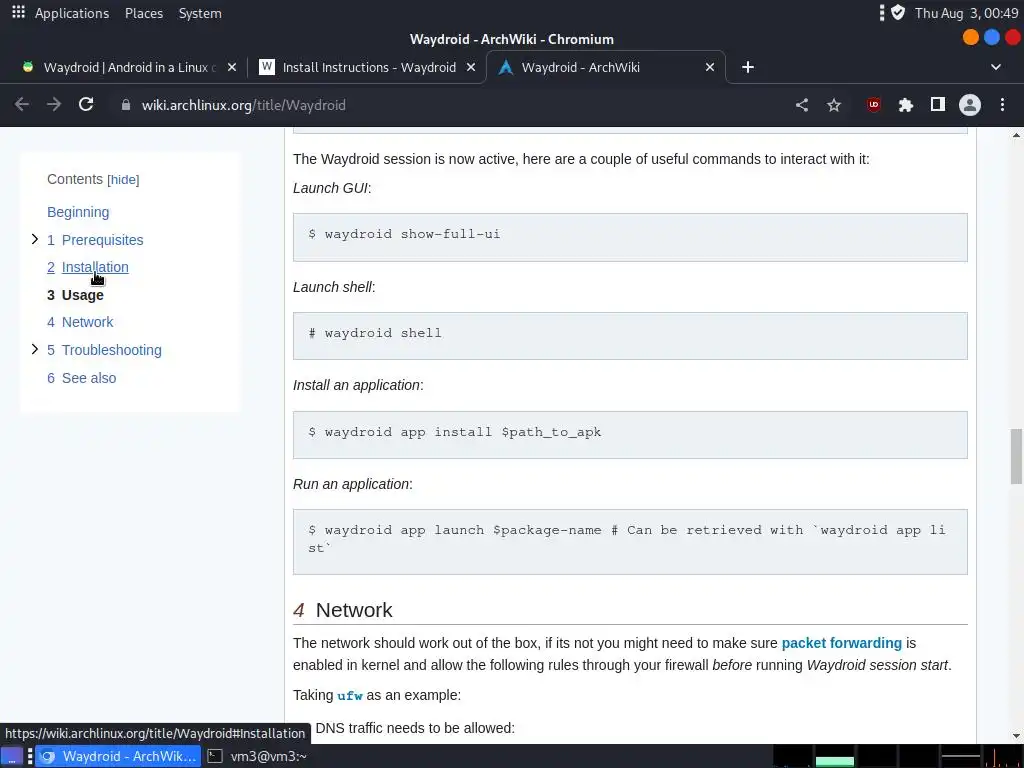Open the 5 Troubleshooting contents link
The image size is (1024, 768).
tap(104, 350)
